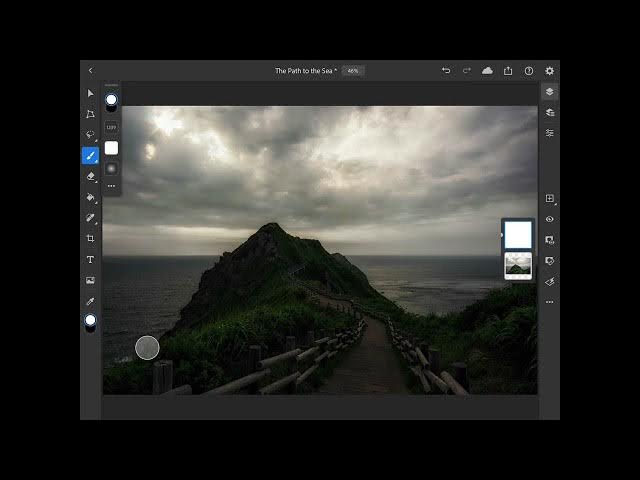This screenshot has height=480, width=640.
Task: Open the app settings gear
Action: pos(549,71)
